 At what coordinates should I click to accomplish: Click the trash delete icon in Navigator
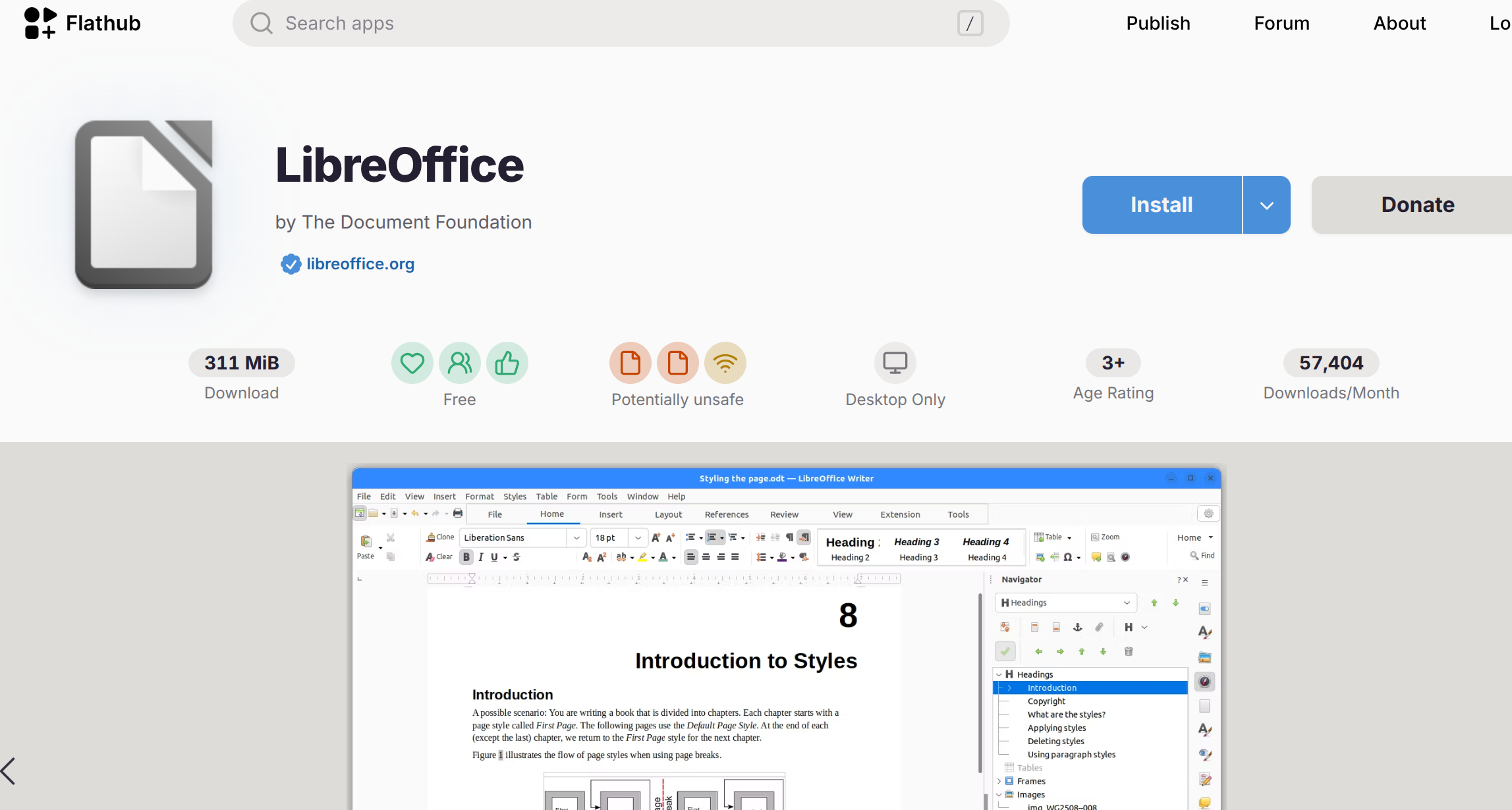point(1129,652)
